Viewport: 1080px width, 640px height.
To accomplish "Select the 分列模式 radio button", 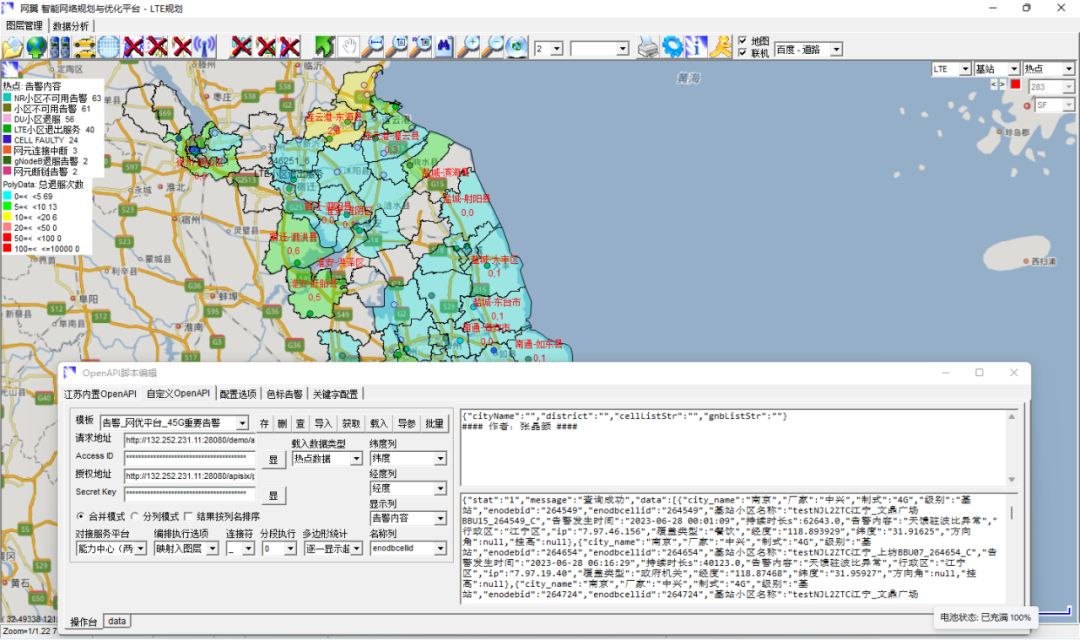I will point(136,517).
